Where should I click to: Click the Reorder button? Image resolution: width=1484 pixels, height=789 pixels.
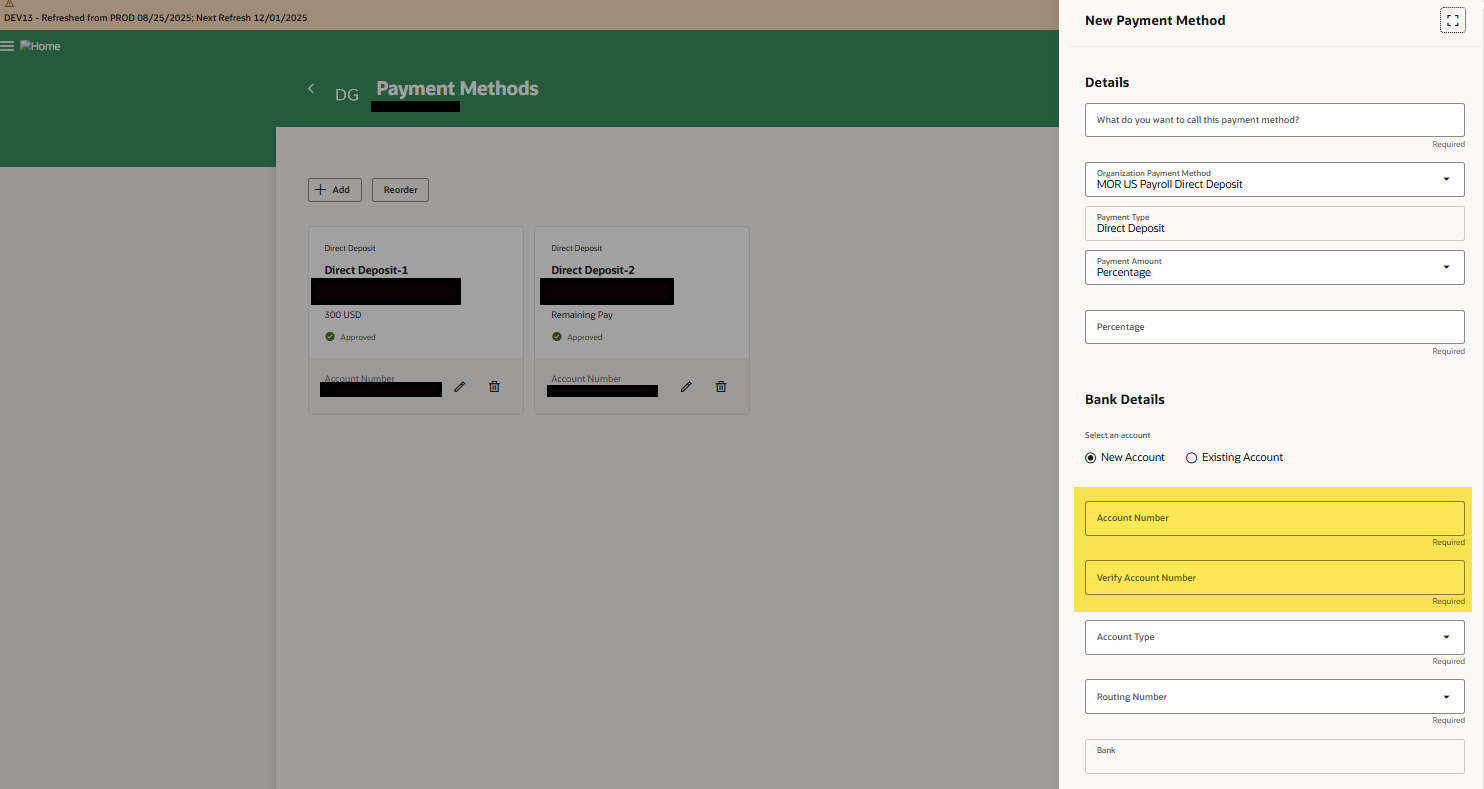[x=400, y=189]
